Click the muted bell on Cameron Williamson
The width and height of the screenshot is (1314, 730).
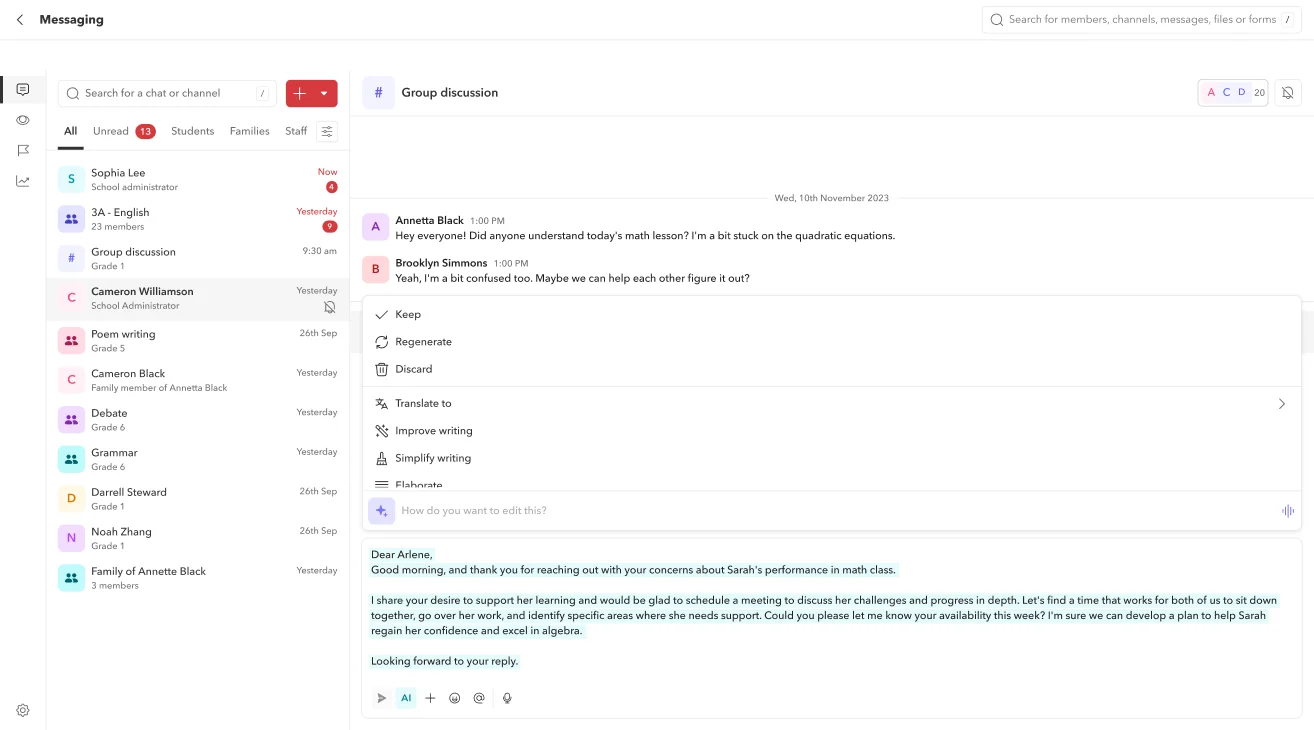(330, 307)
